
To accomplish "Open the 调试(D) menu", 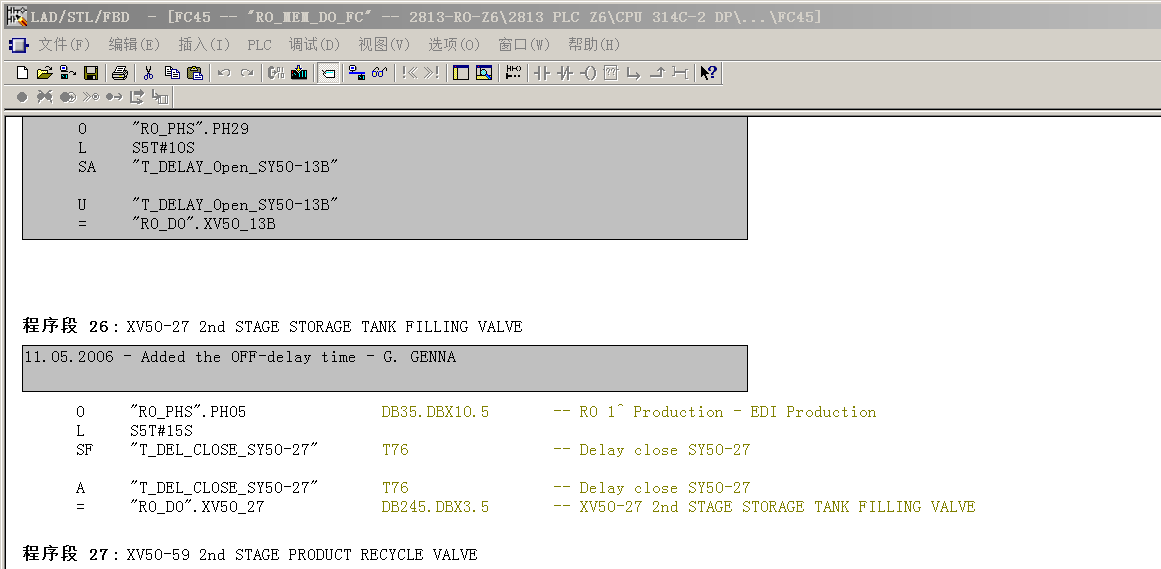I will [314, 45].
